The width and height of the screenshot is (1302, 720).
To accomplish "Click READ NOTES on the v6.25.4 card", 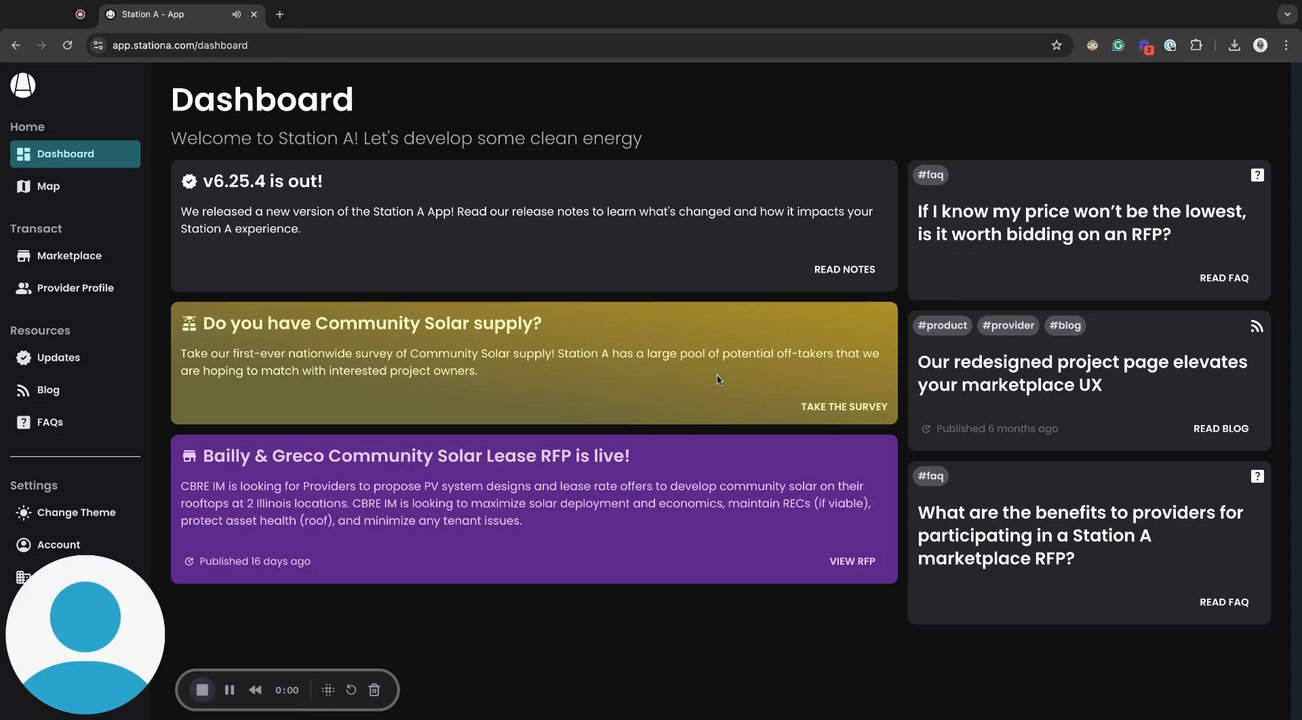I will pos(844,269).
